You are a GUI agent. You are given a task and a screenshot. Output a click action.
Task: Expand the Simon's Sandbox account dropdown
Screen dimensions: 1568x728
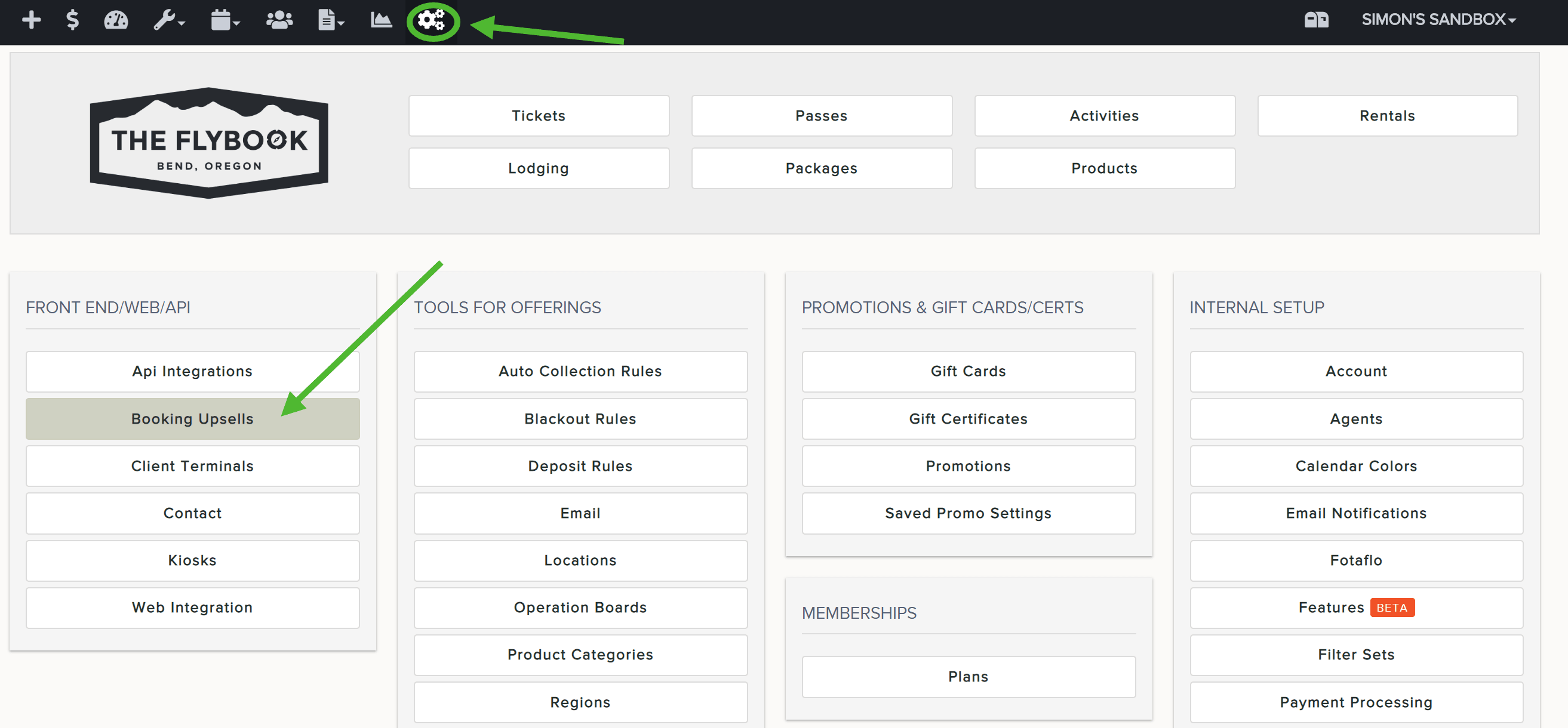tap(1438, 20)
